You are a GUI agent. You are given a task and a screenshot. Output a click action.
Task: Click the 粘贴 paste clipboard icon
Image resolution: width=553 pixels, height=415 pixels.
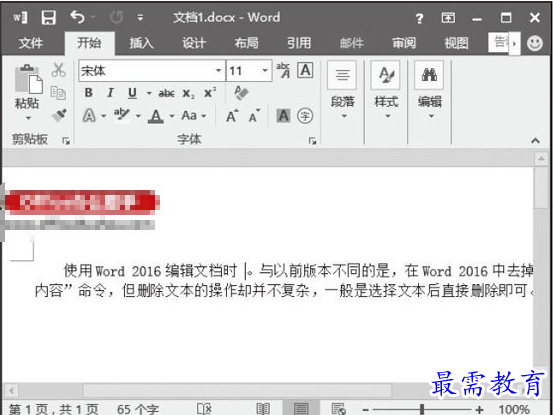point(28,79)
